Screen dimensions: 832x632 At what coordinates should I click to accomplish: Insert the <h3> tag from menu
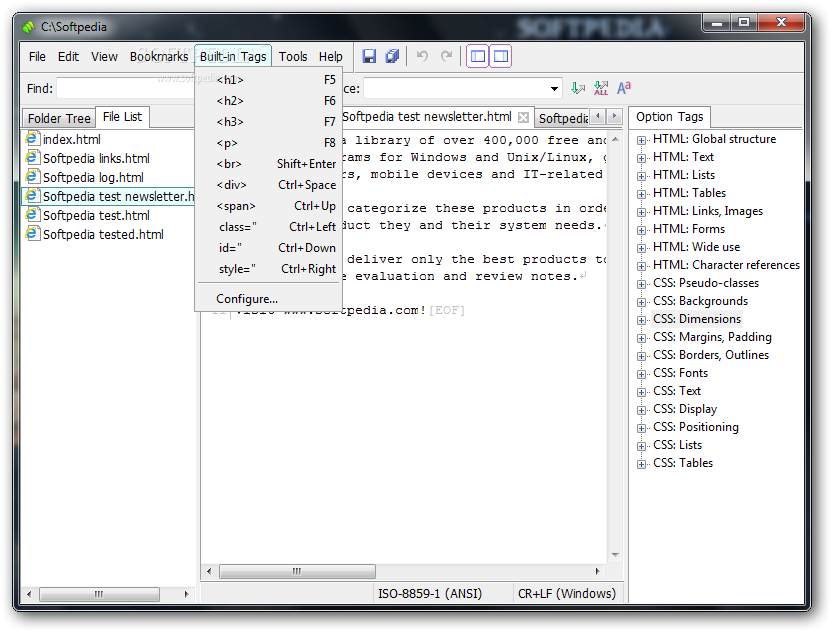[268, 122]
